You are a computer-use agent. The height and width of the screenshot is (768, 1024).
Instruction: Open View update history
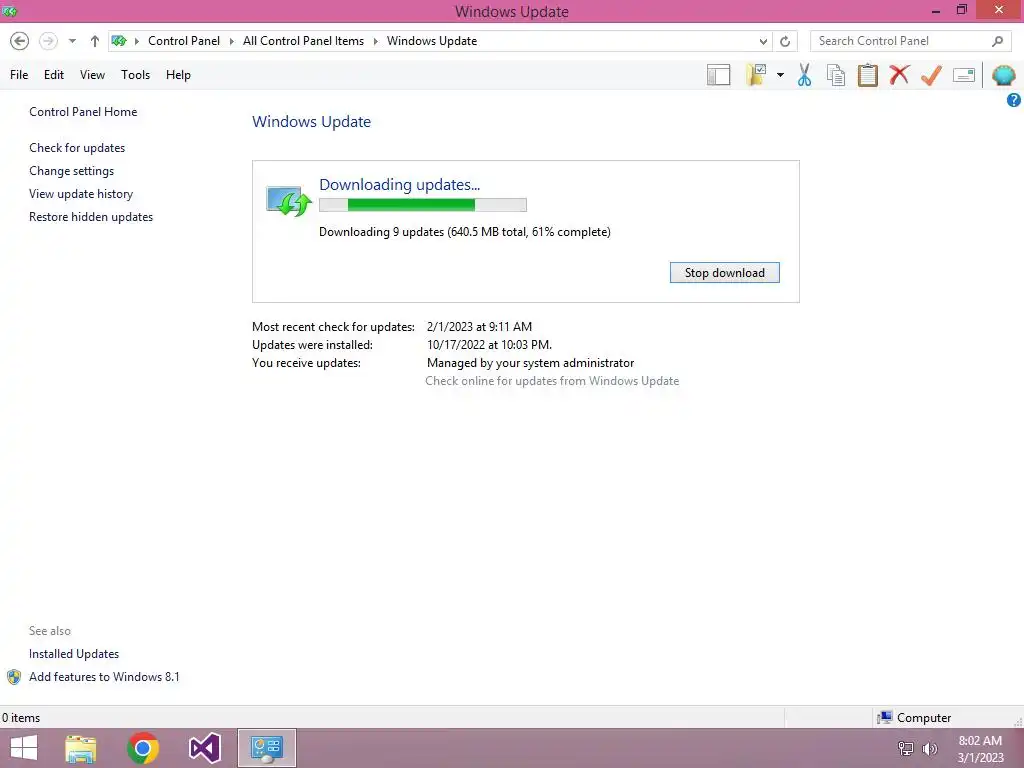click(x=81, y=194)
